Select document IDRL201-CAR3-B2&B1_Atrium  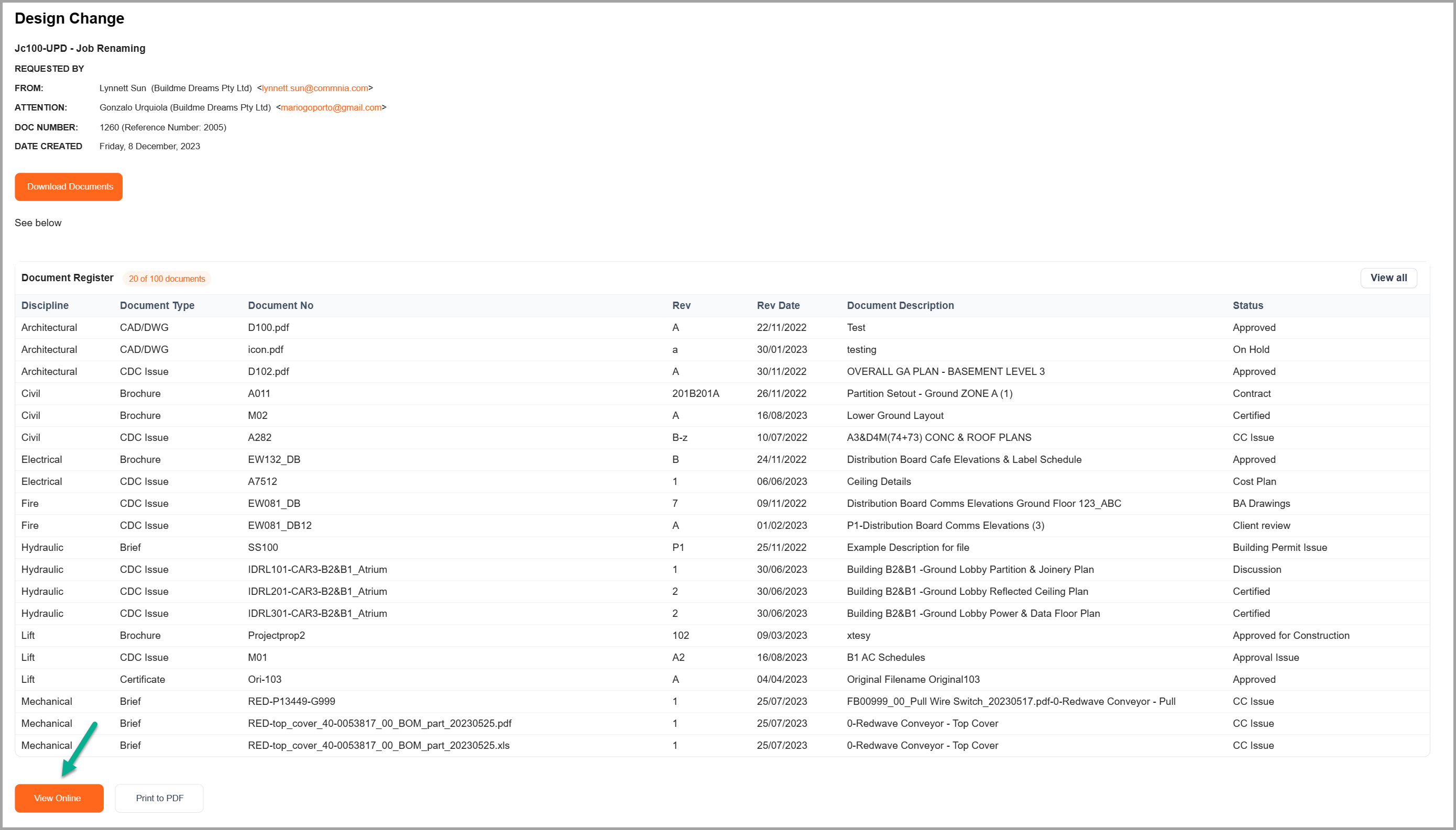[x=317, y=591]
